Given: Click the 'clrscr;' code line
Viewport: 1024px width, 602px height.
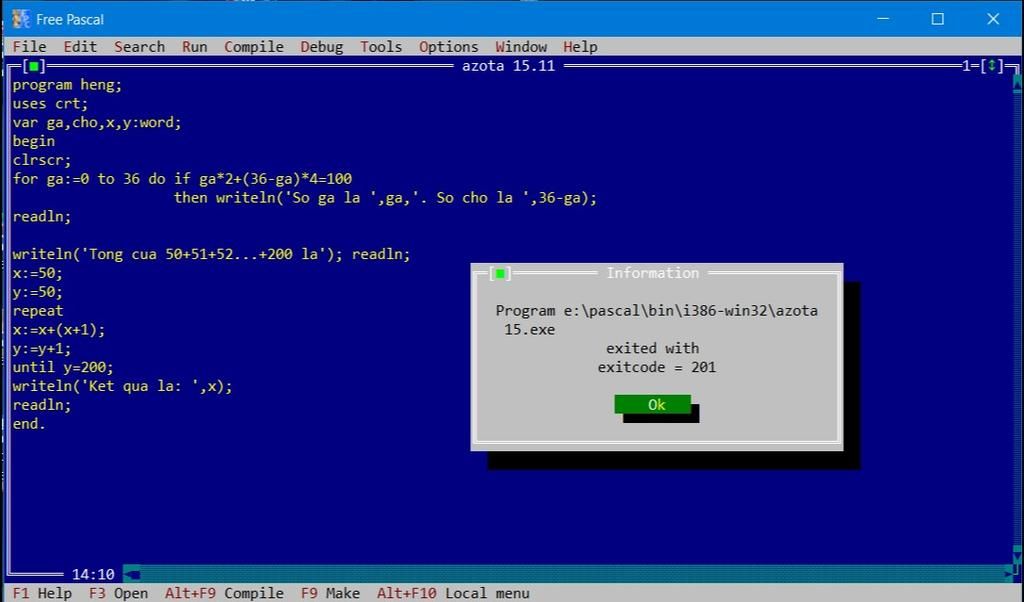Looking at the screenshot, I should [42, 160].
